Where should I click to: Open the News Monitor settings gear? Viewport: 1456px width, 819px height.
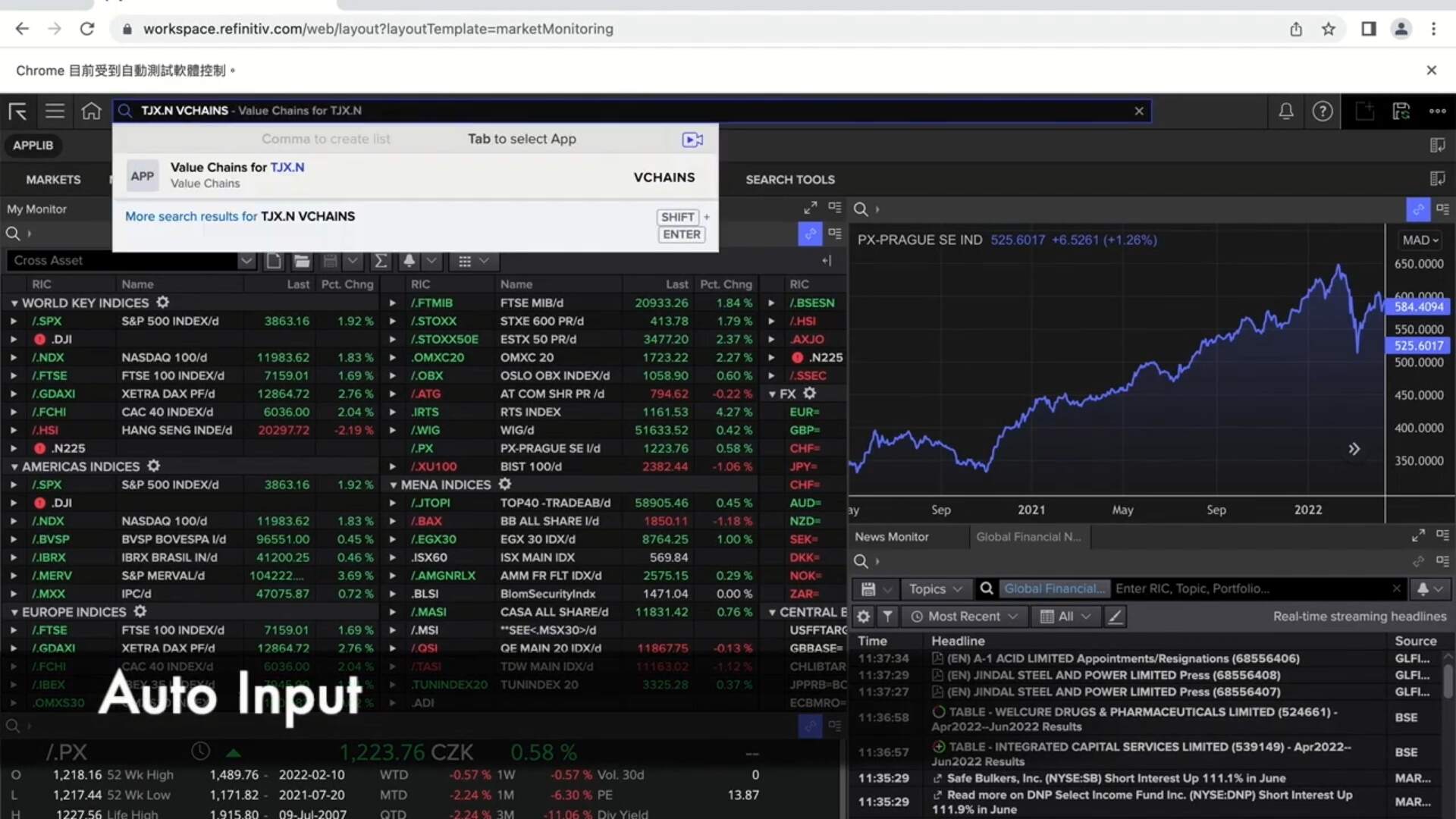pyautogui.click(x=863, y=617)
